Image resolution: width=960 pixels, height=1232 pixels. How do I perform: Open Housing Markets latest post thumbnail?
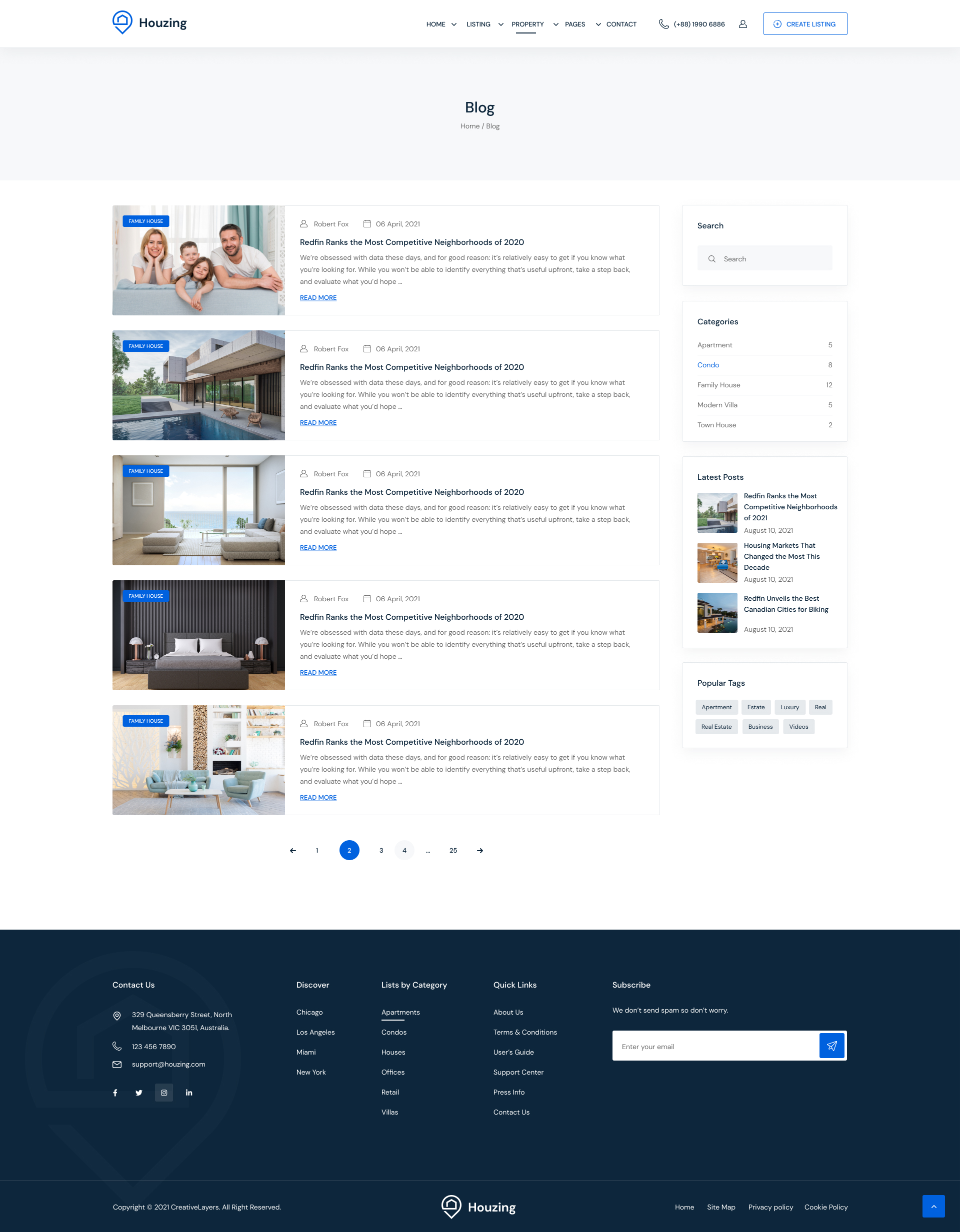717,562
